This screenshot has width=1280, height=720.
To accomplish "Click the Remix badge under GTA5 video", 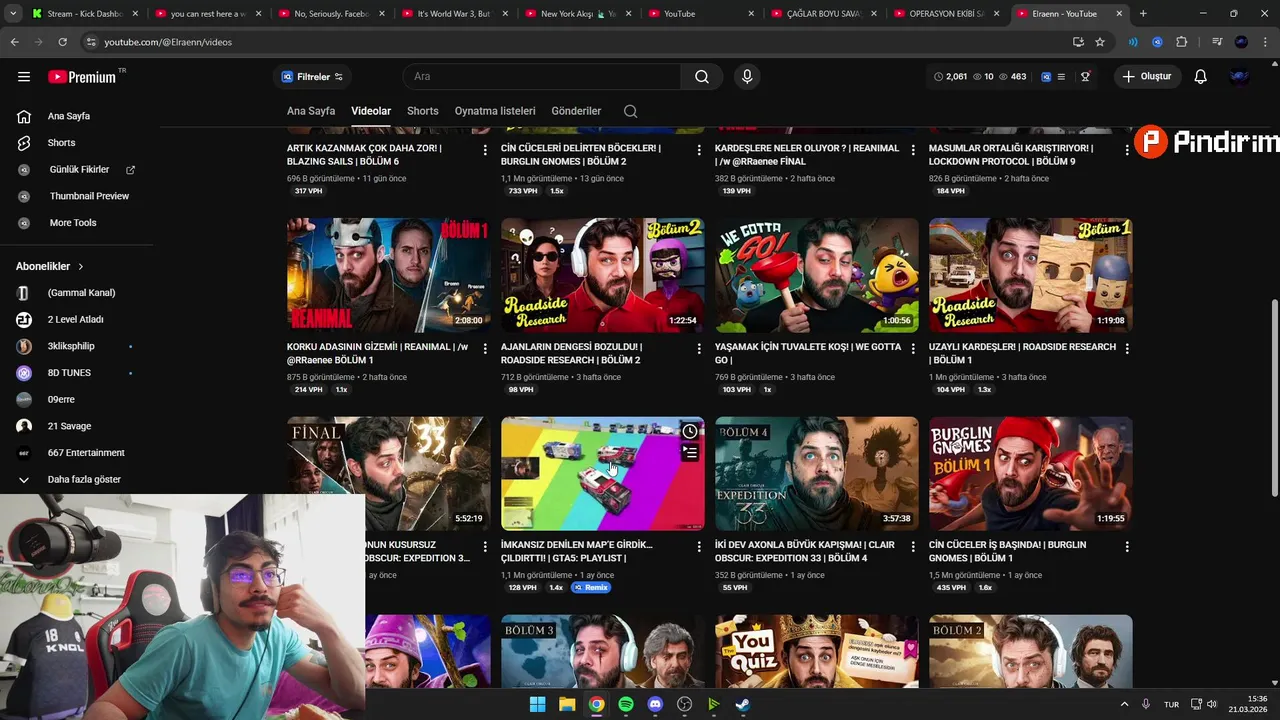I will (591, 588).
